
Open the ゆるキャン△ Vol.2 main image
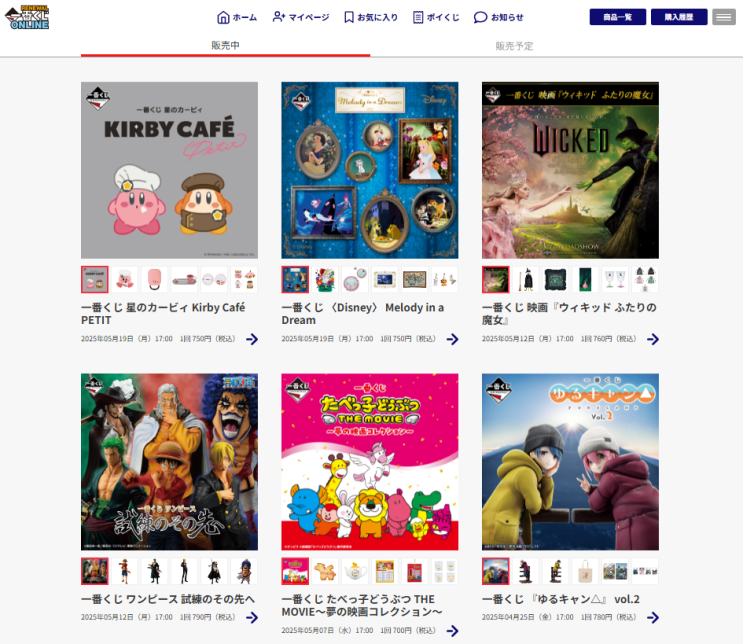pos(571,462)
